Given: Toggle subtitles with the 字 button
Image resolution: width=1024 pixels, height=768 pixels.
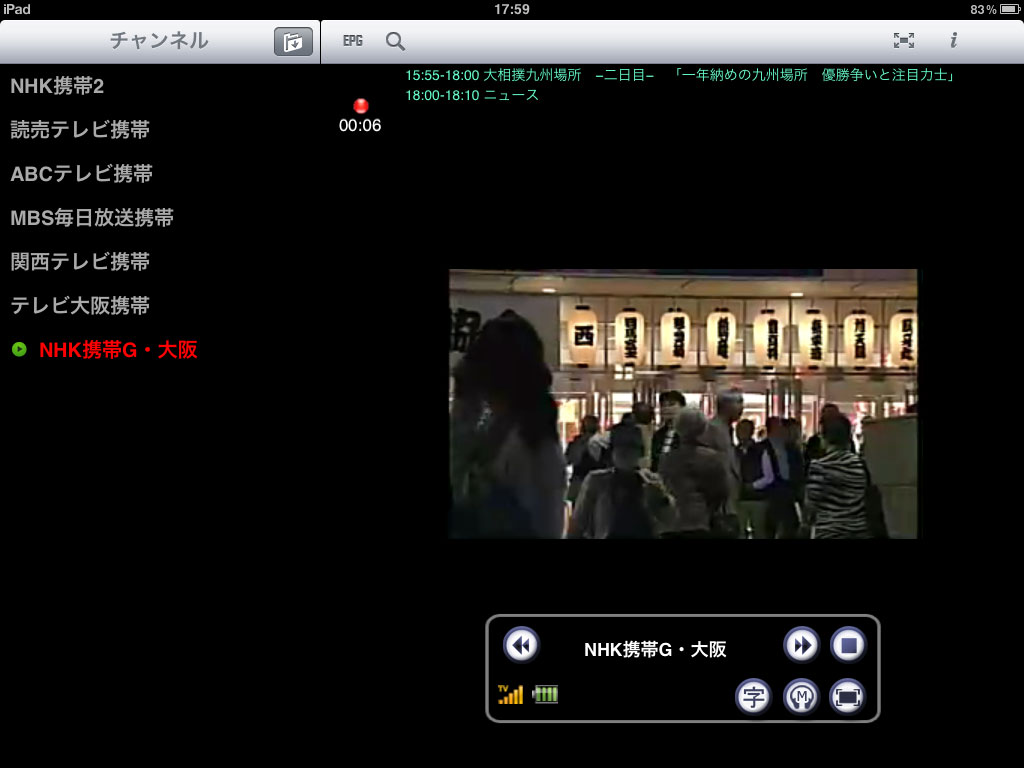Looking at the screenshot, I should [754, 697].
